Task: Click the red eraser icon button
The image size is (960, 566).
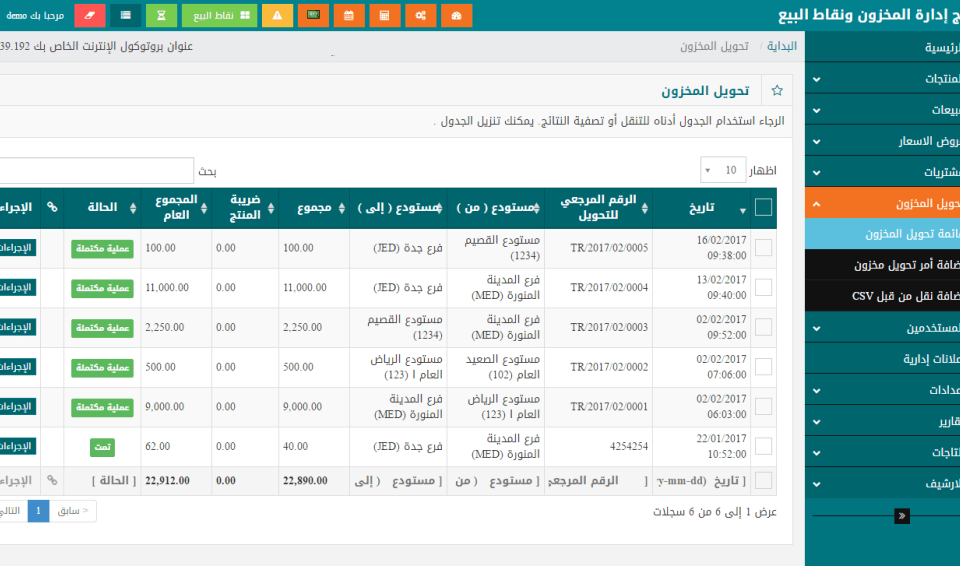Action: 89,16
